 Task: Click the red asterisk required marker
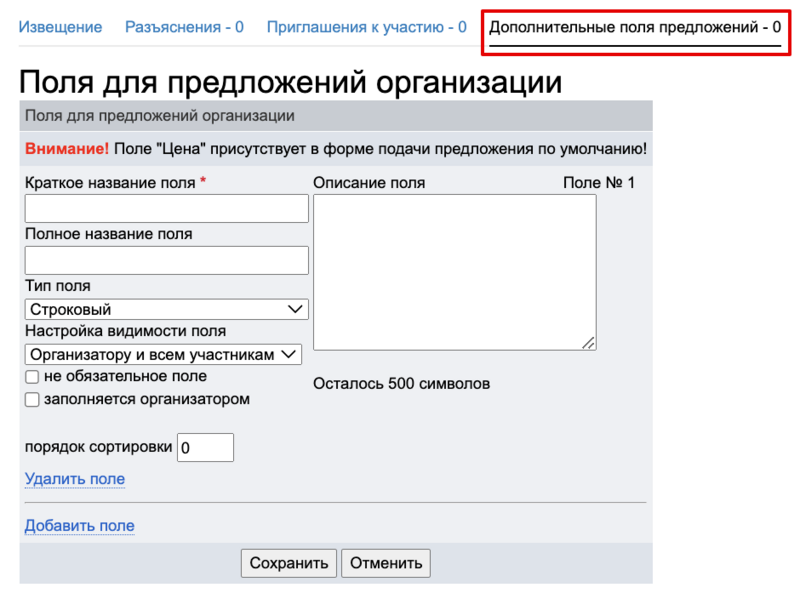204,182
